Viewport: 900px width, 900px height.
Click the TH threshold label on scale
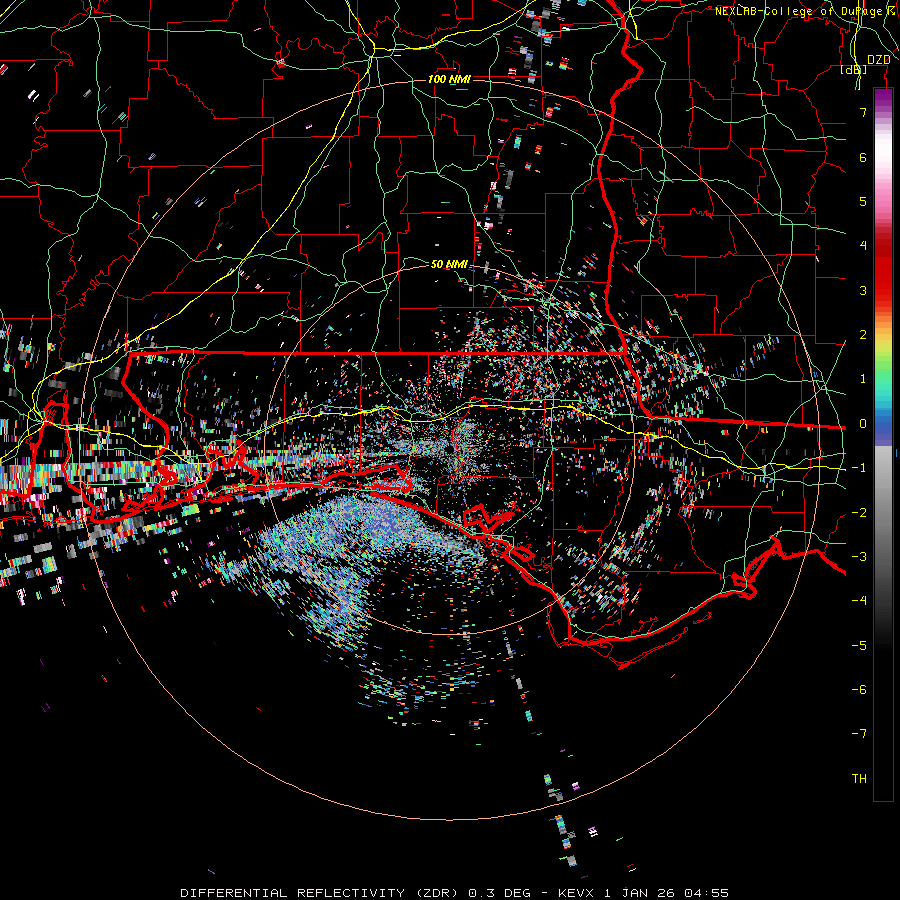click(859, 779)
